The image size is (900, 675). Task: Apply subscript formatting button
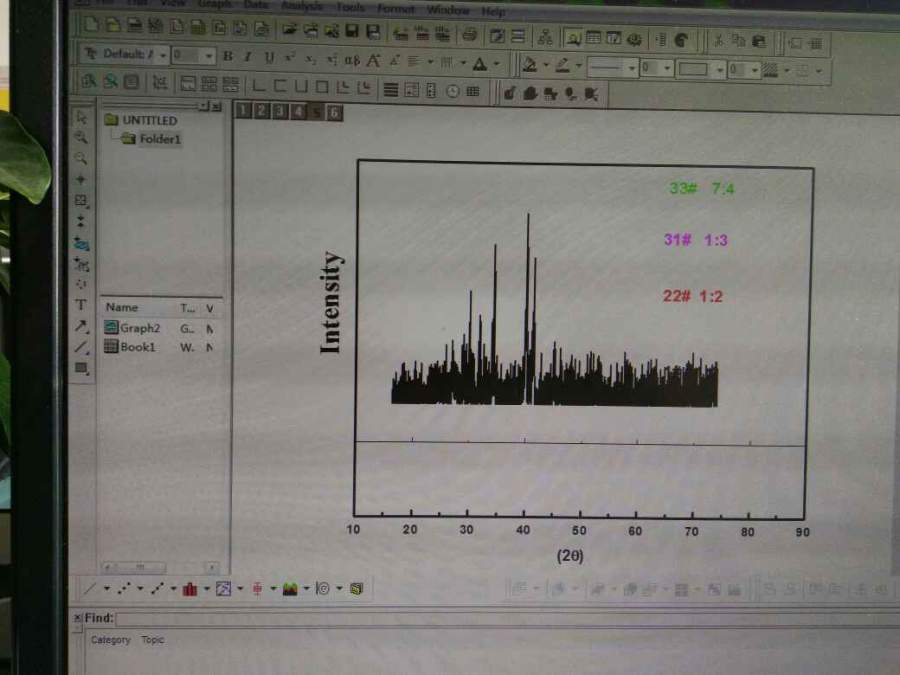click(x=311, y=59)
